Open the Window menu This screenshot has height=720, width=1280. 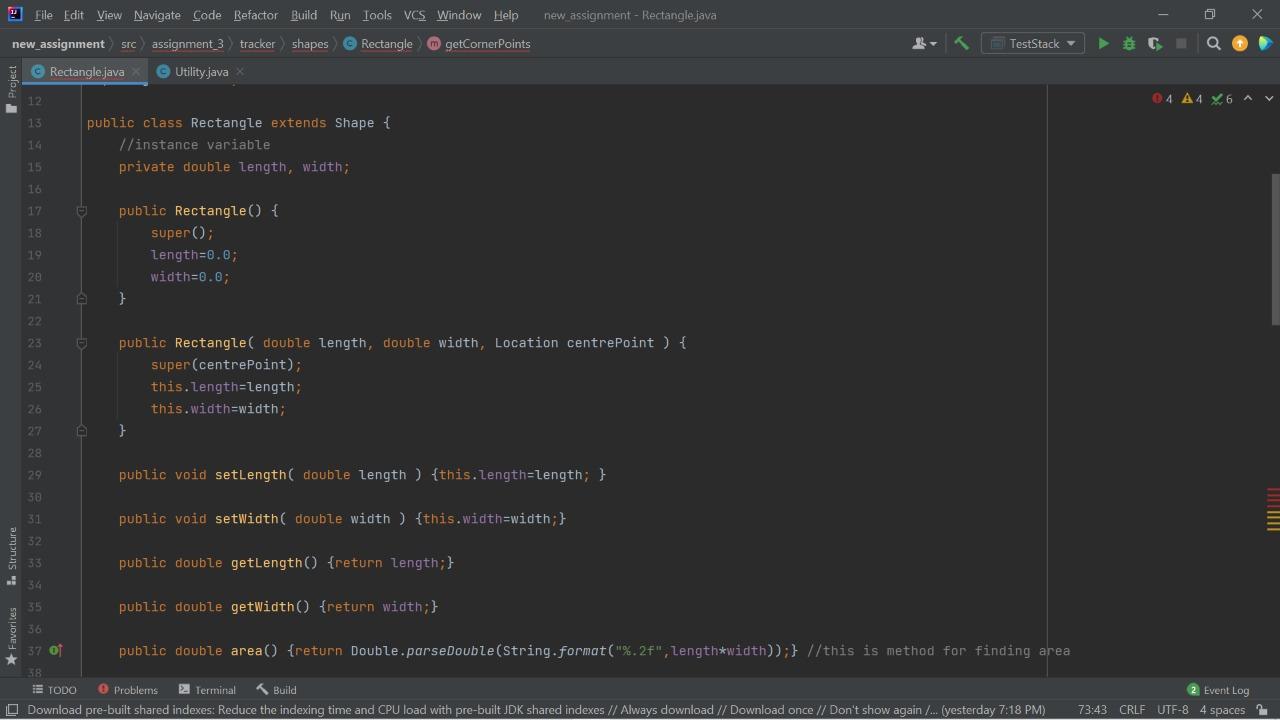point(459,15)
